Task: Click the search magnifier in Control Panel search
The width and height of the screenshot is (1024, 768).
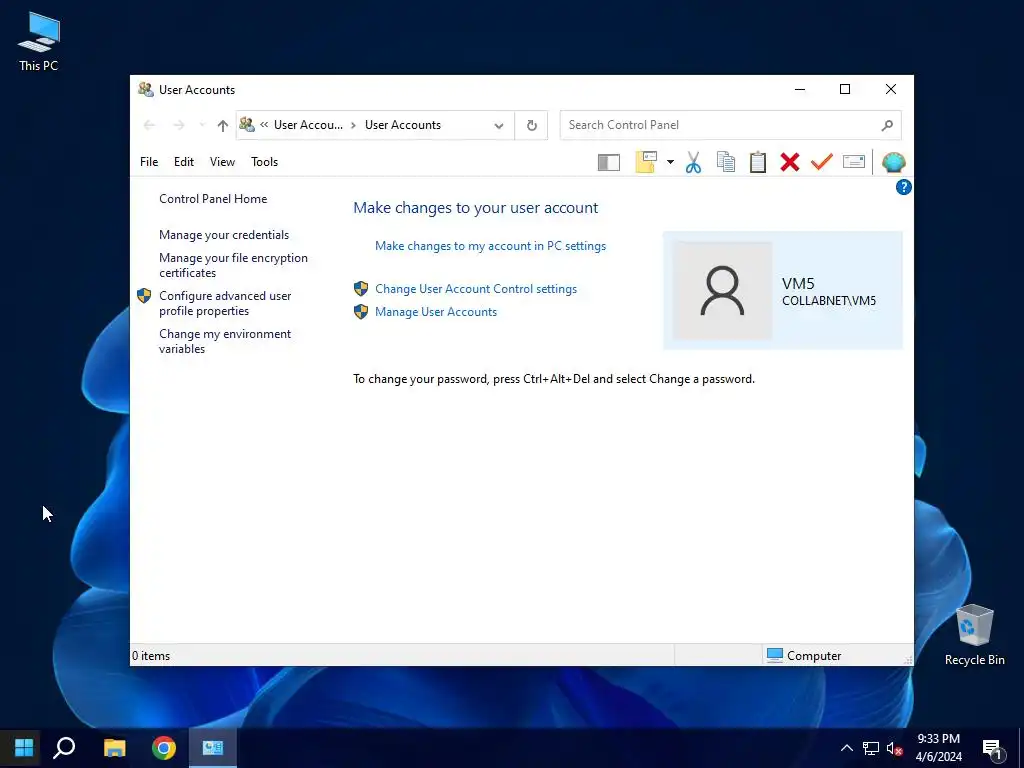Action: click(887, 125)
